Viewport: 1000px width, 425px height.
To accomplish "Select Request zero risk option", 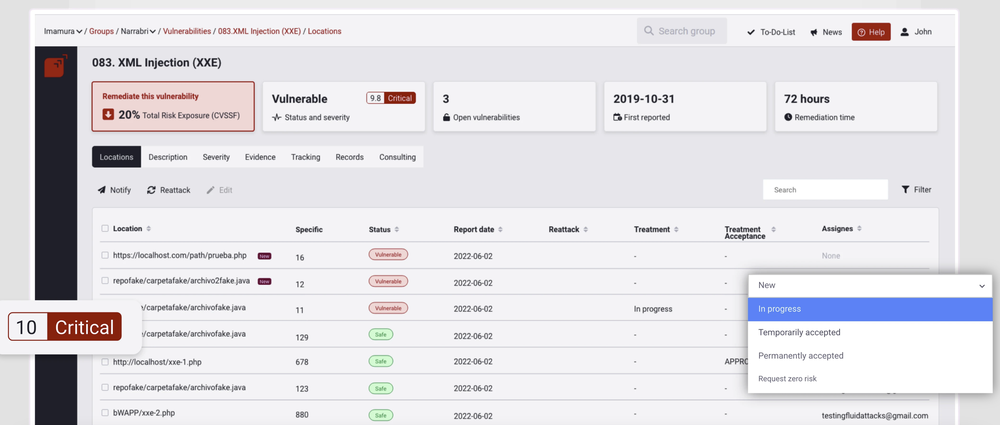I will [x=870, y=379].
